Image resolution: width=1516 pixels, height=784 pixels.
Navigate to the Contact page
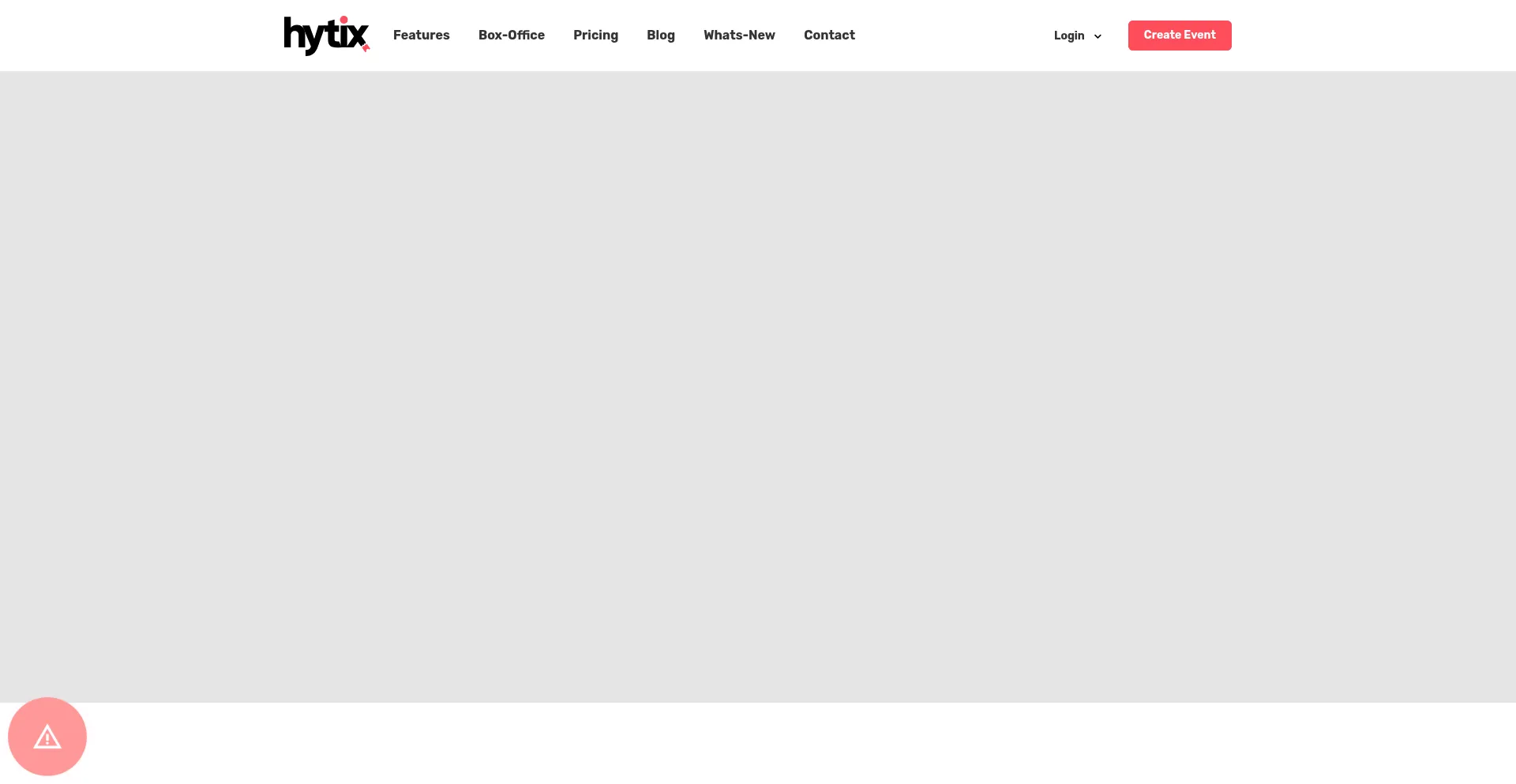(829, 36)
